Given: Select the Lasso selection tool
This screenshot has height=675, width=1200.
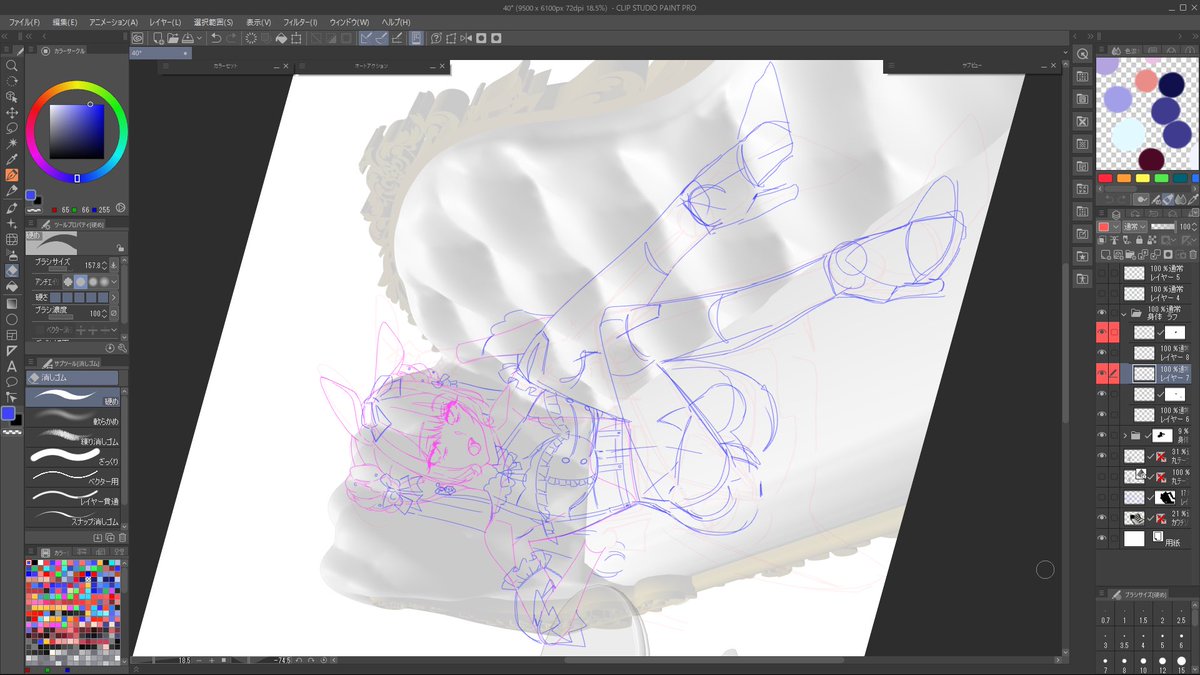Looking at the screenshot, I should (x=12, y=128).
